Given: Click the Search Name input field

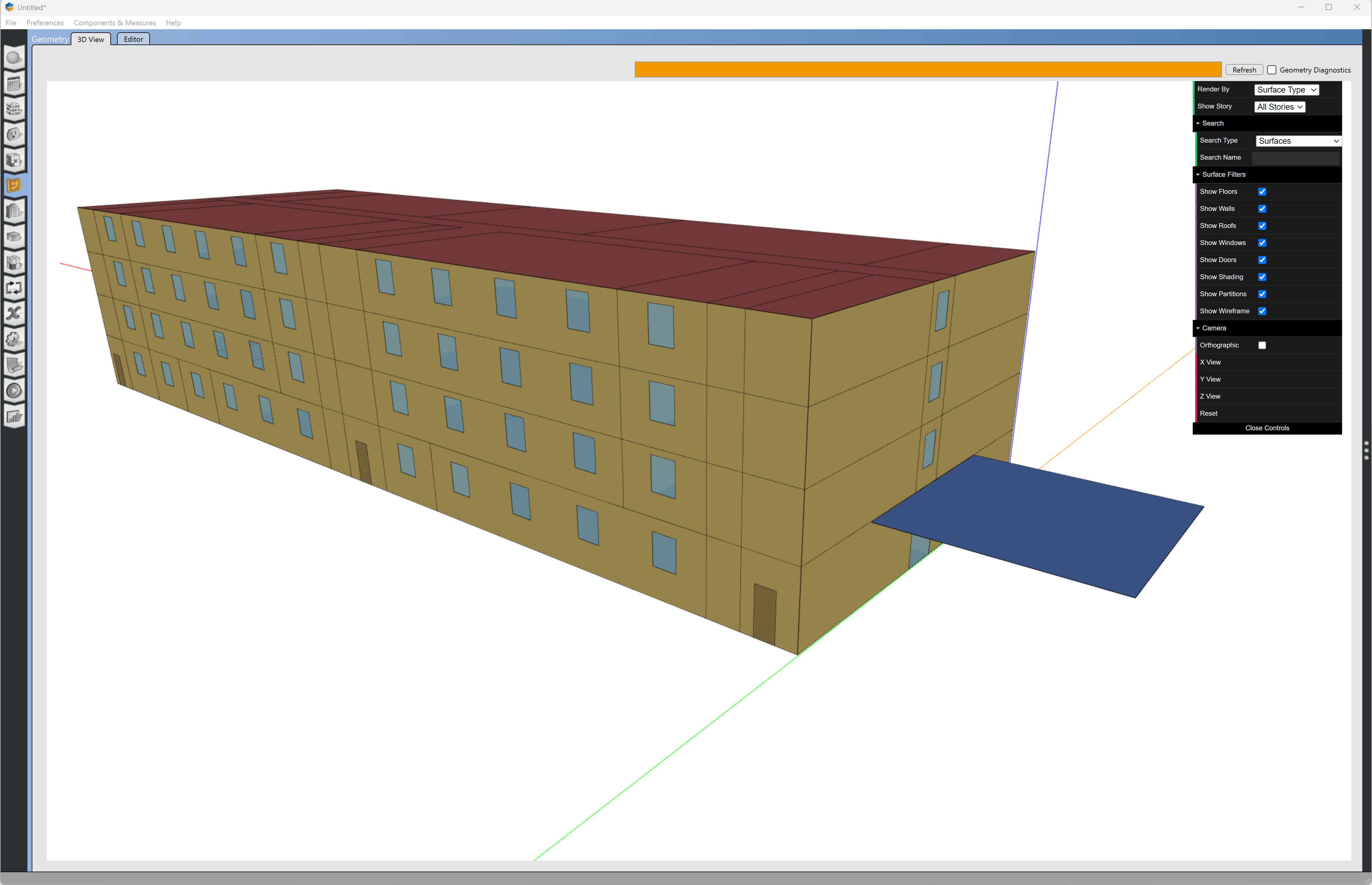Looking at the screenshot, I should tap(1295, 158).
